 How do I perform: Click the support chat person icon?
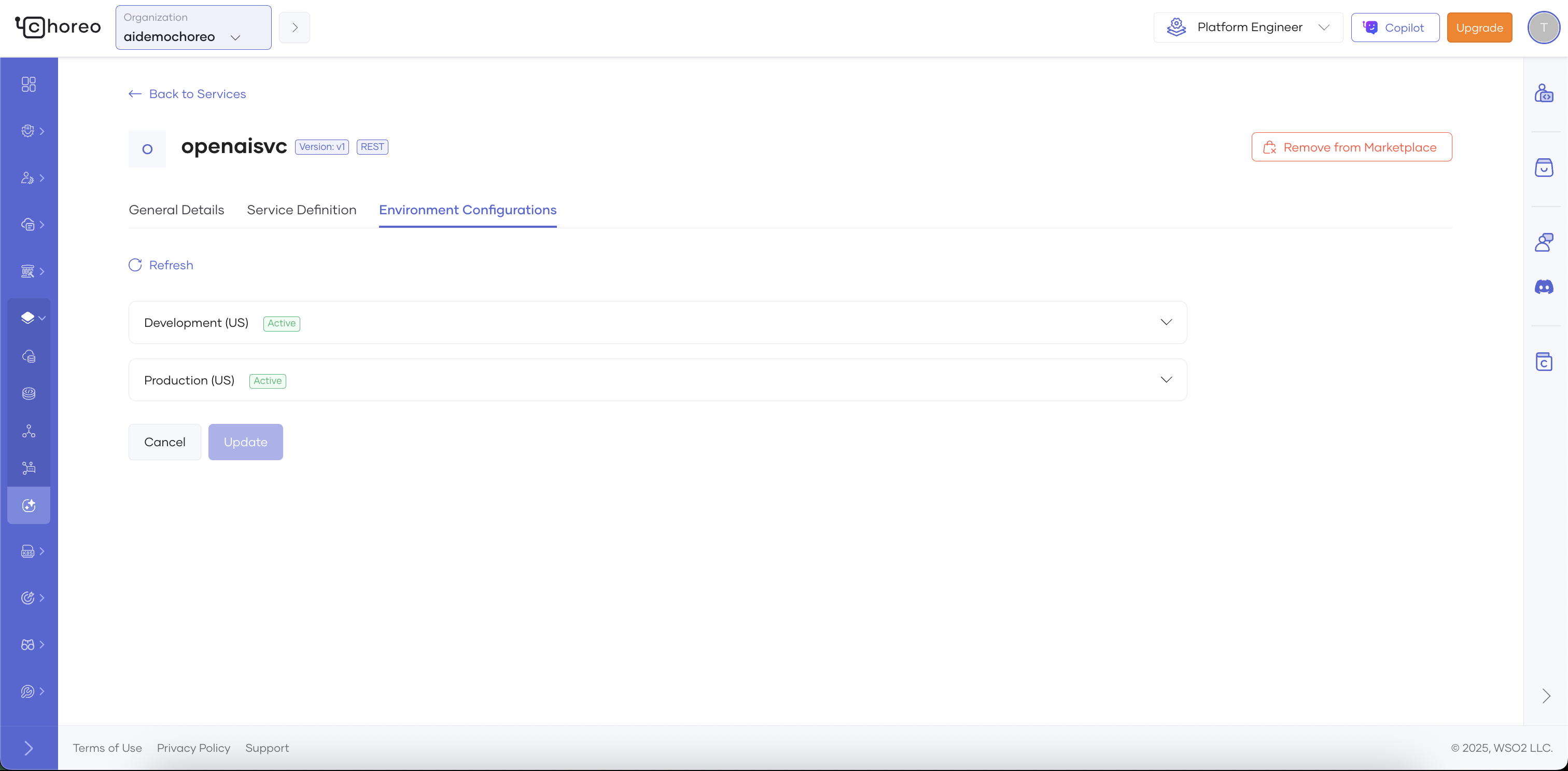[1544, 242]
